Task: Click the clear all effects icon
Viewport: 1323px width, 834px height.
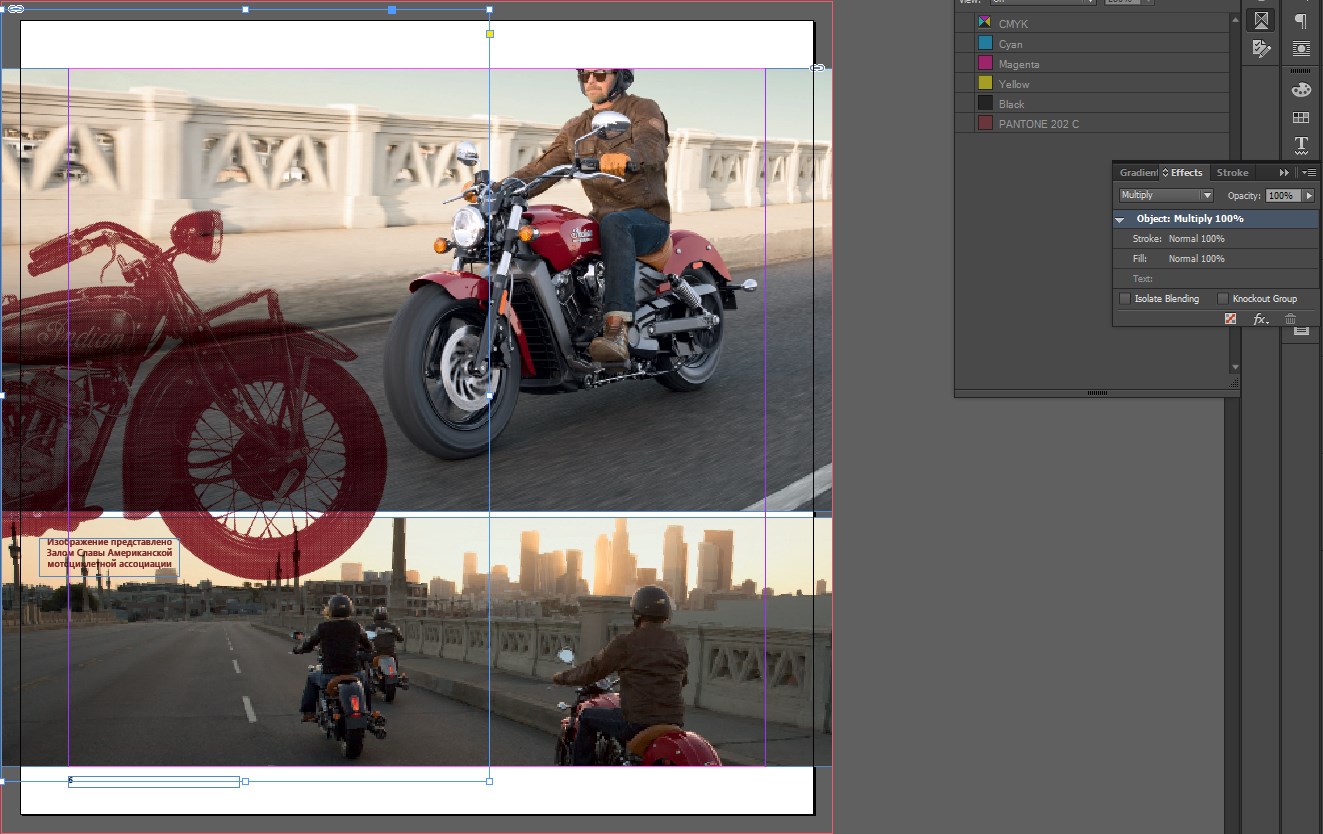Action: tap(1231, 319)
